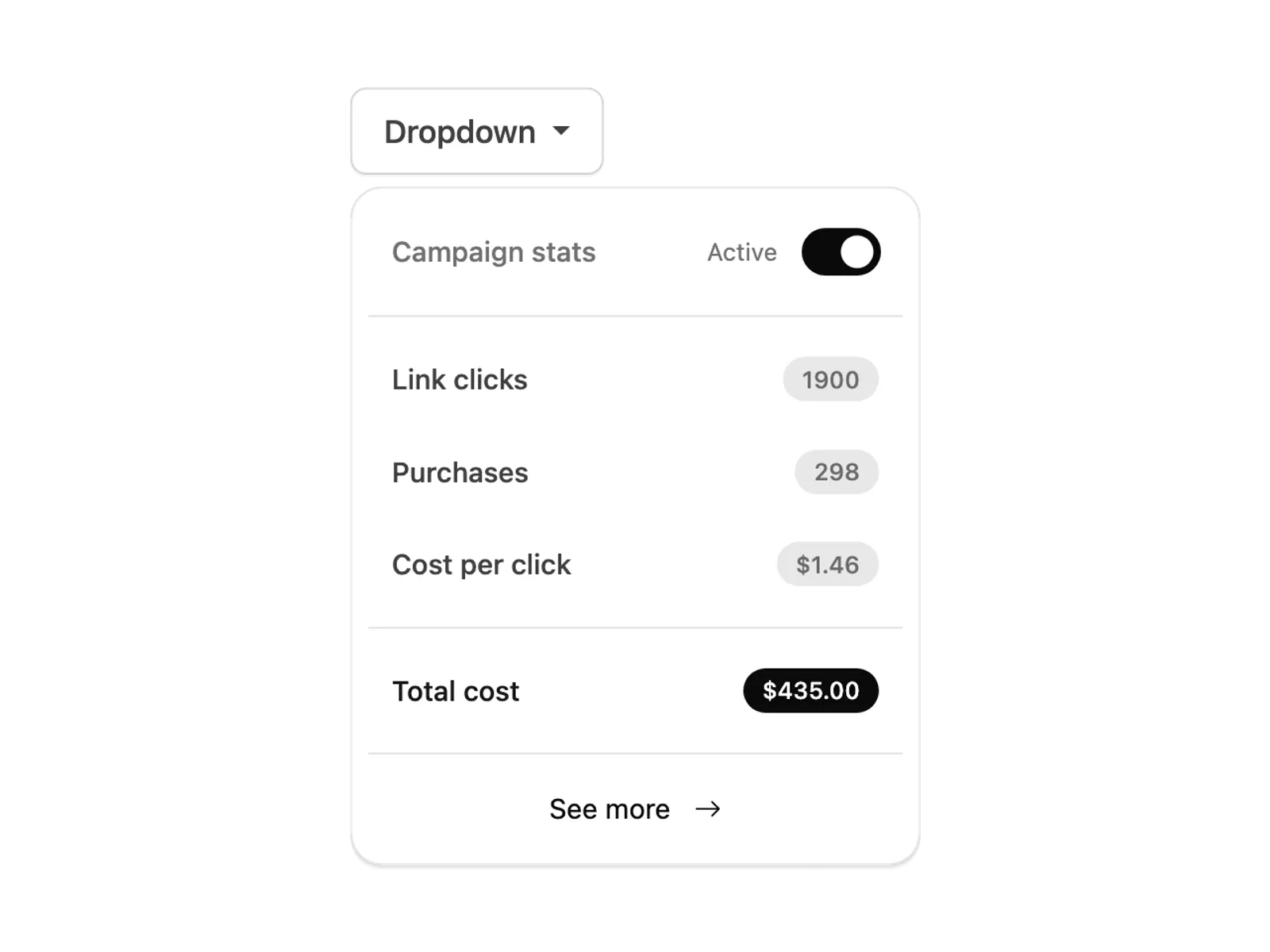This screenshot has height=952, width=1270.
Task: Select the Campaign stats heading
Action: click(494, 252)
